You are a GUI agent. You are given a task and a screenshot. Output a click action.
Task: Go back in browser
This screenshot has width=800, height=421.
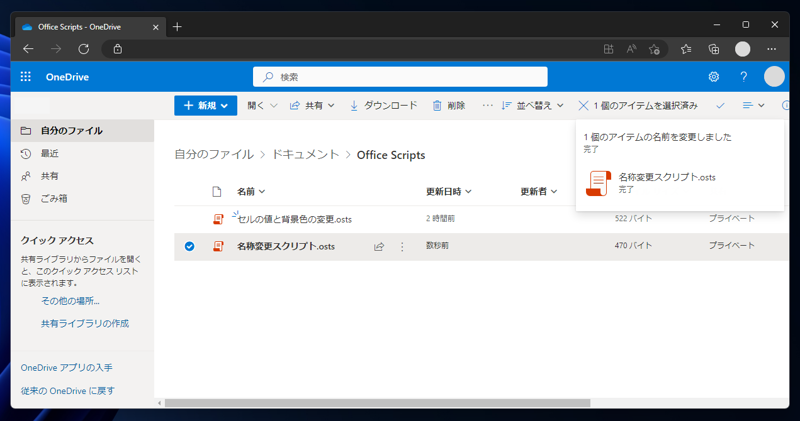[x=29, y=49]
